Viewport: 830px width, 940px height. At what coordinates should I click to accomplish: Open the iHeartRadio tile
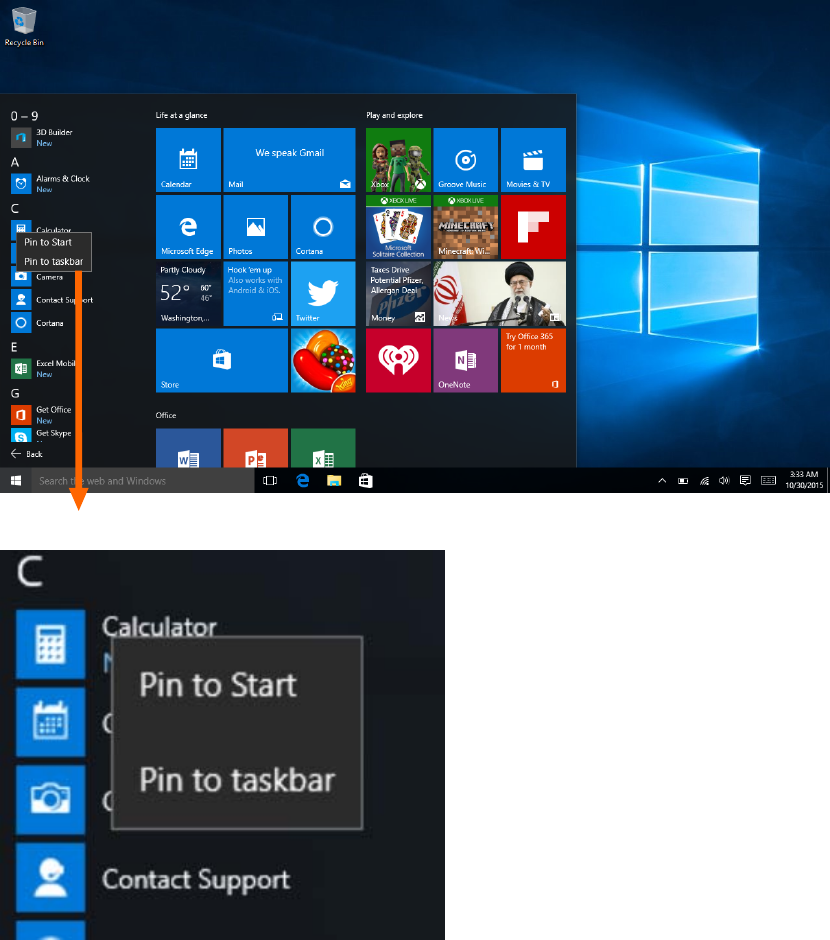[x=399, y=360]
